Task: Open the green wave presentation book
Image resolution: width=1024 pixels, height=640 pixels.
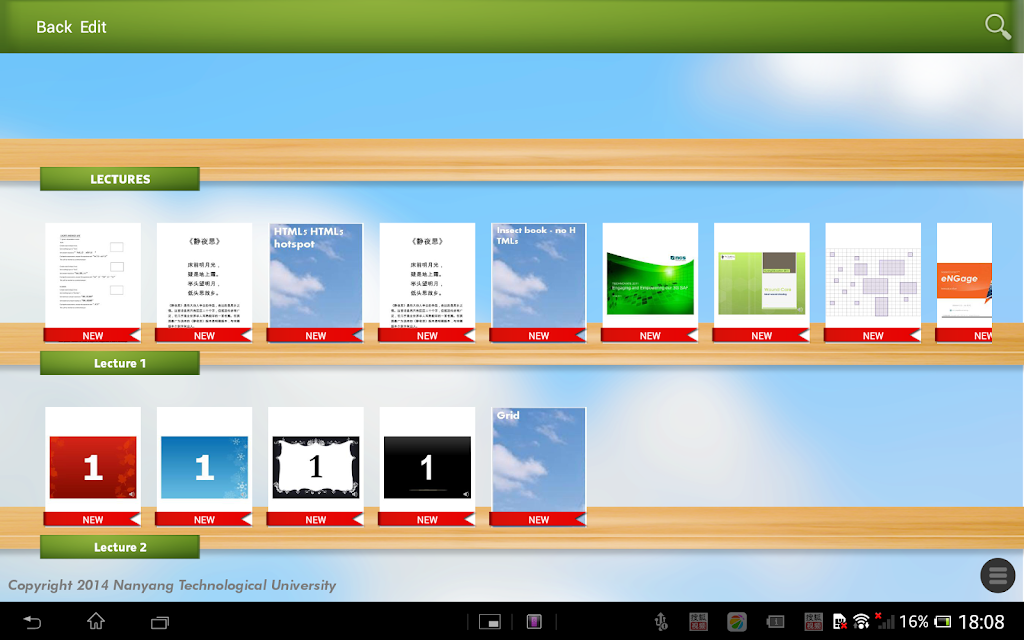Action: click(650, 282)
